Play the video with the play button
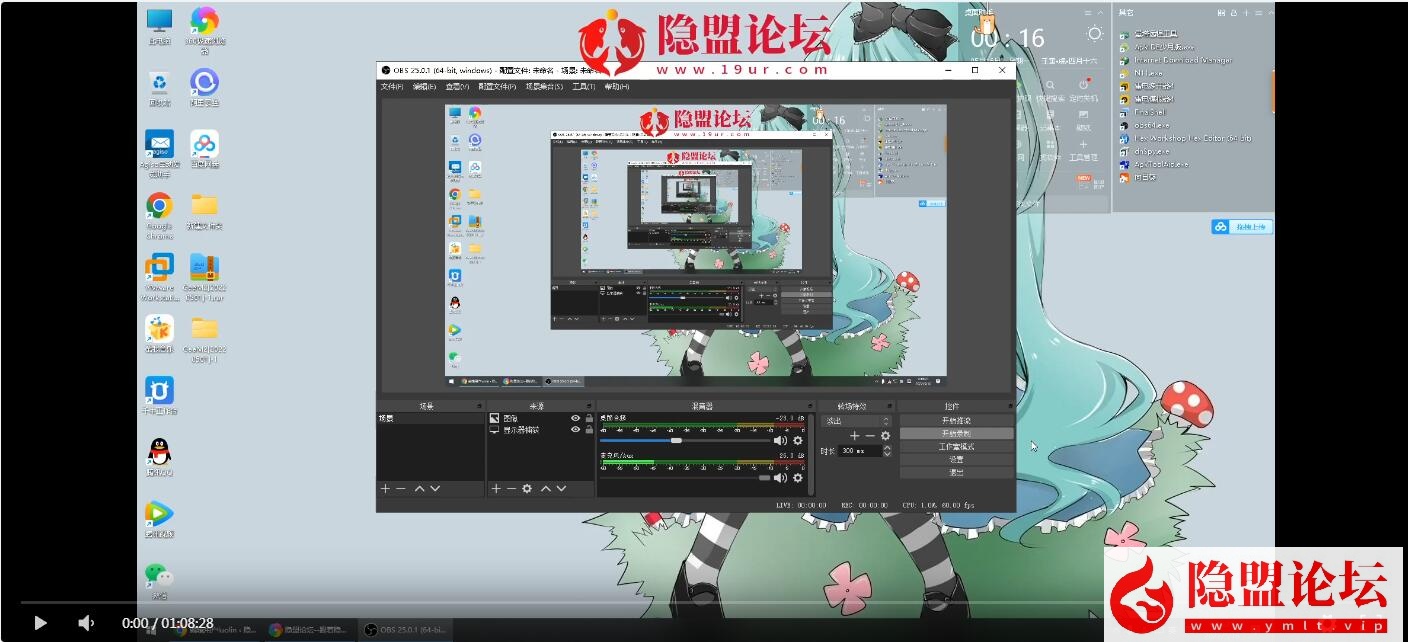The width and height of the screenshot is (1408, 642). pos(40,622)
